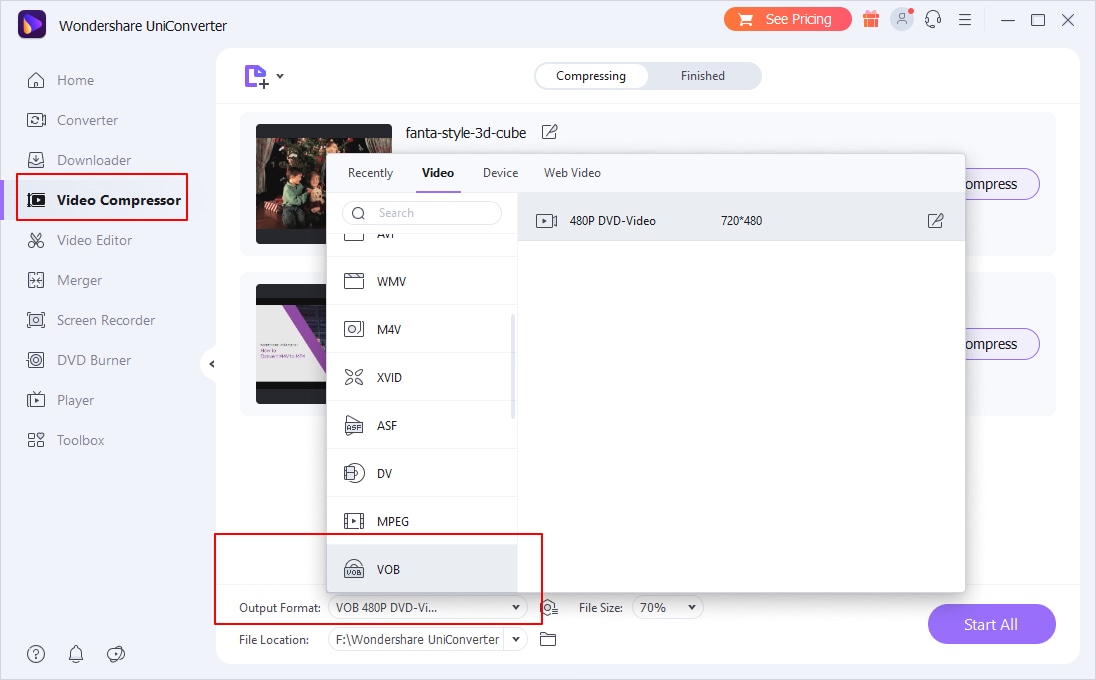Select Video Compressor in the sidebar
The width and height of the screenshot is (1096, 680).
tap(103, 200)
